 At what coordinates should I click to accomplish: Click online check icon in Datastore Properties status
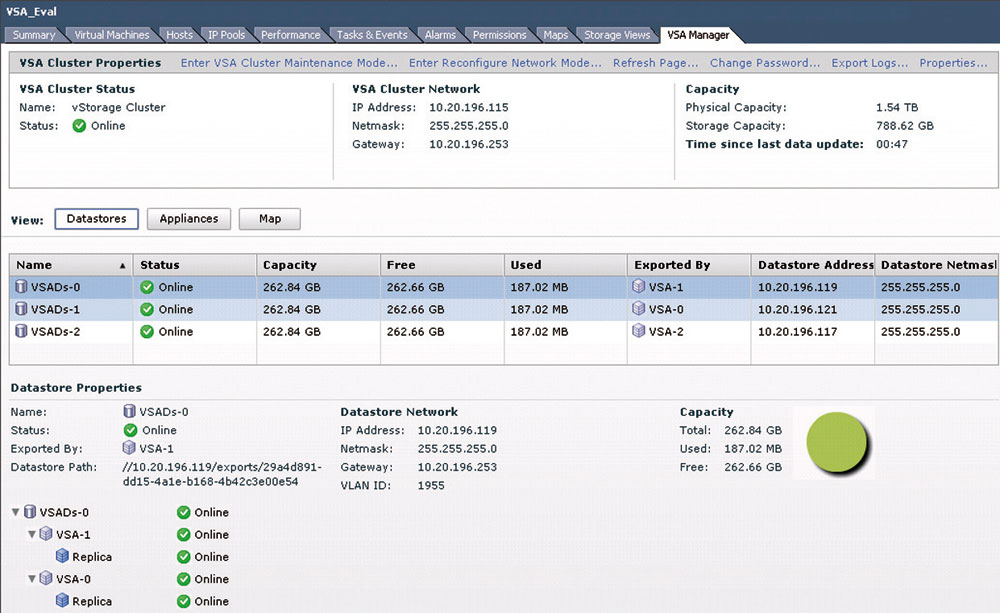[131, 430]
